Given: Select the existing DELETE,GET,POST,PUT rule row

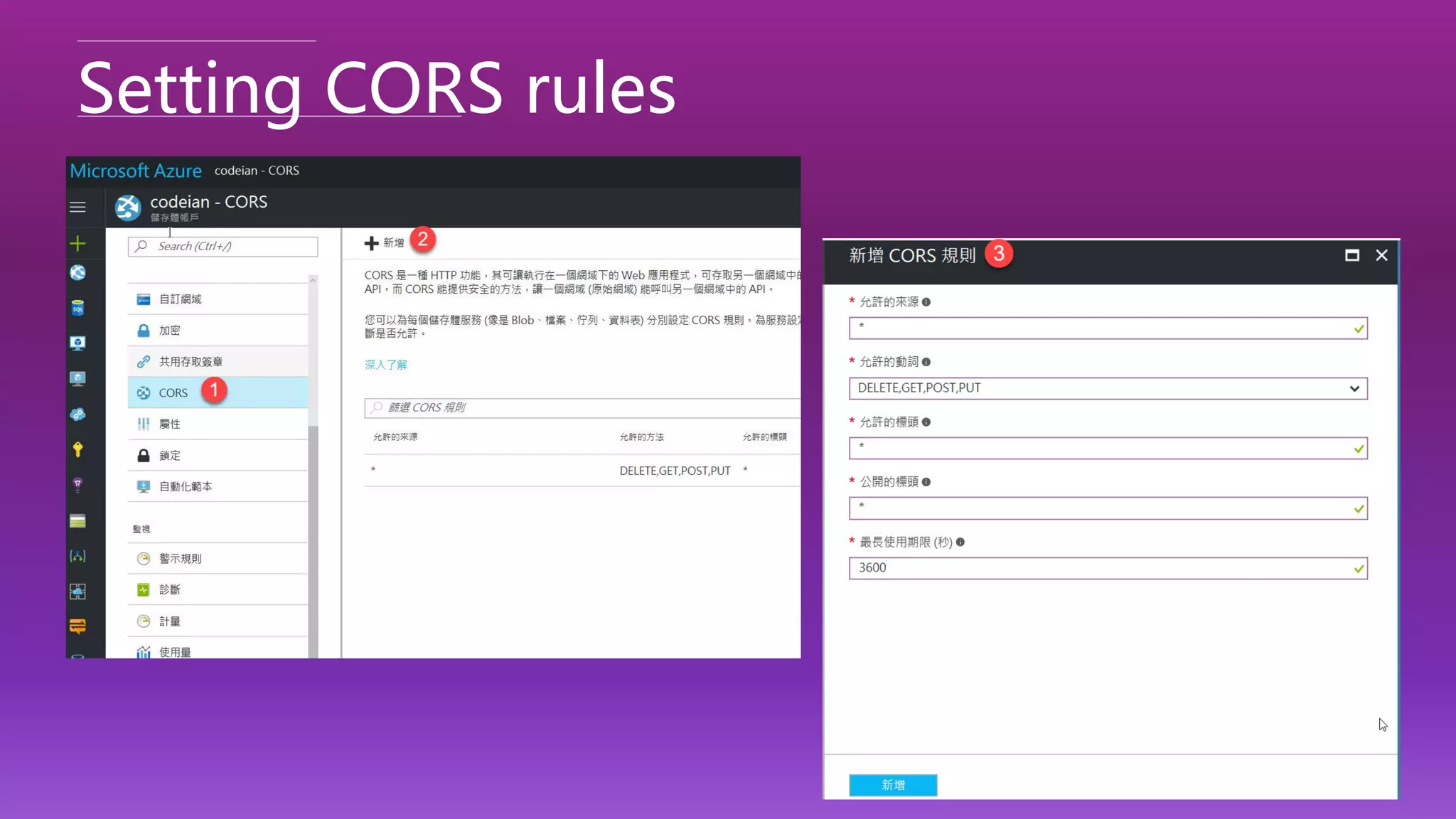Looking at the screenshot, I should [582, 471].
